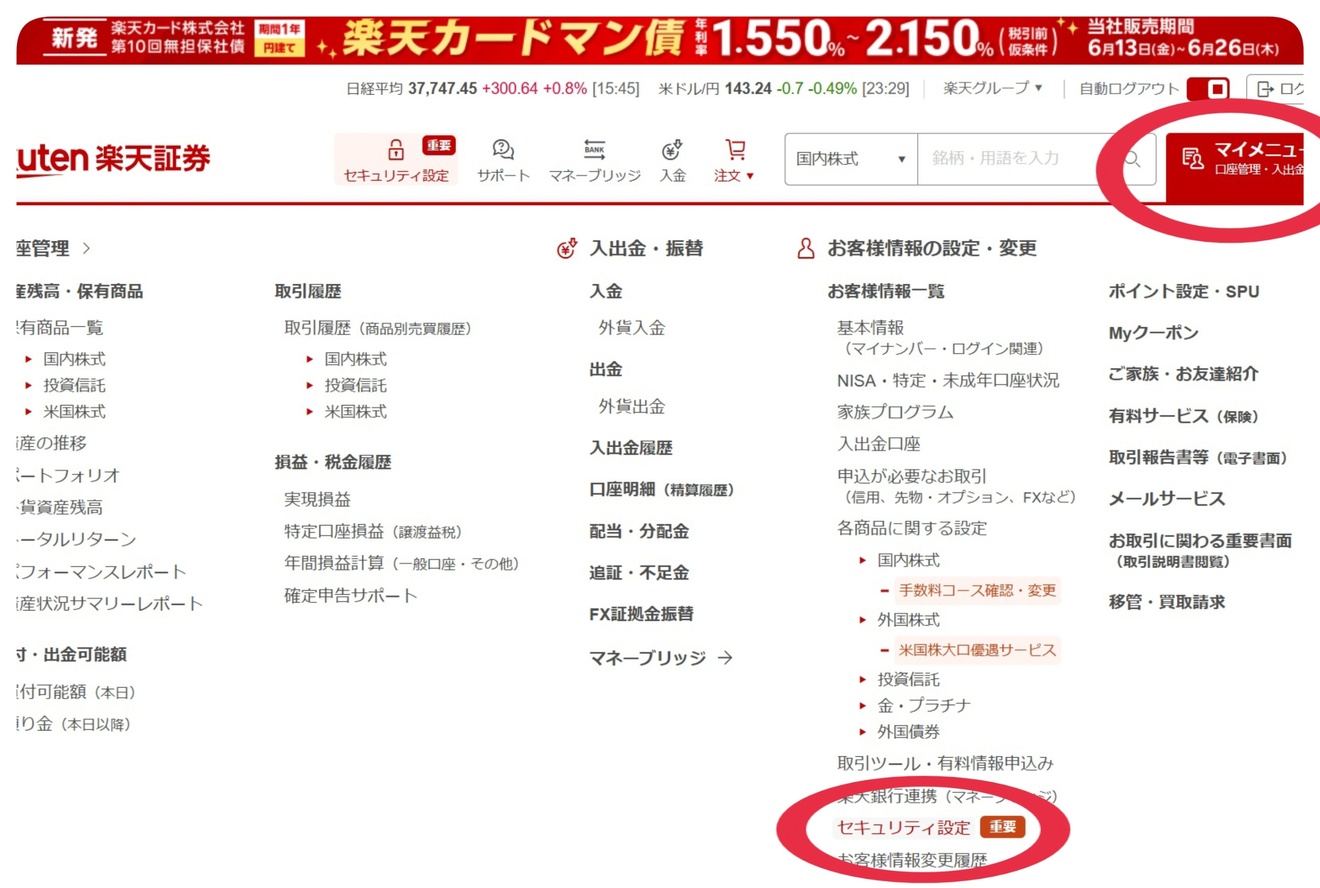Open 確定申告サポート link
The width and height of the screenshot is (1320, 888).
click(351, 596)
